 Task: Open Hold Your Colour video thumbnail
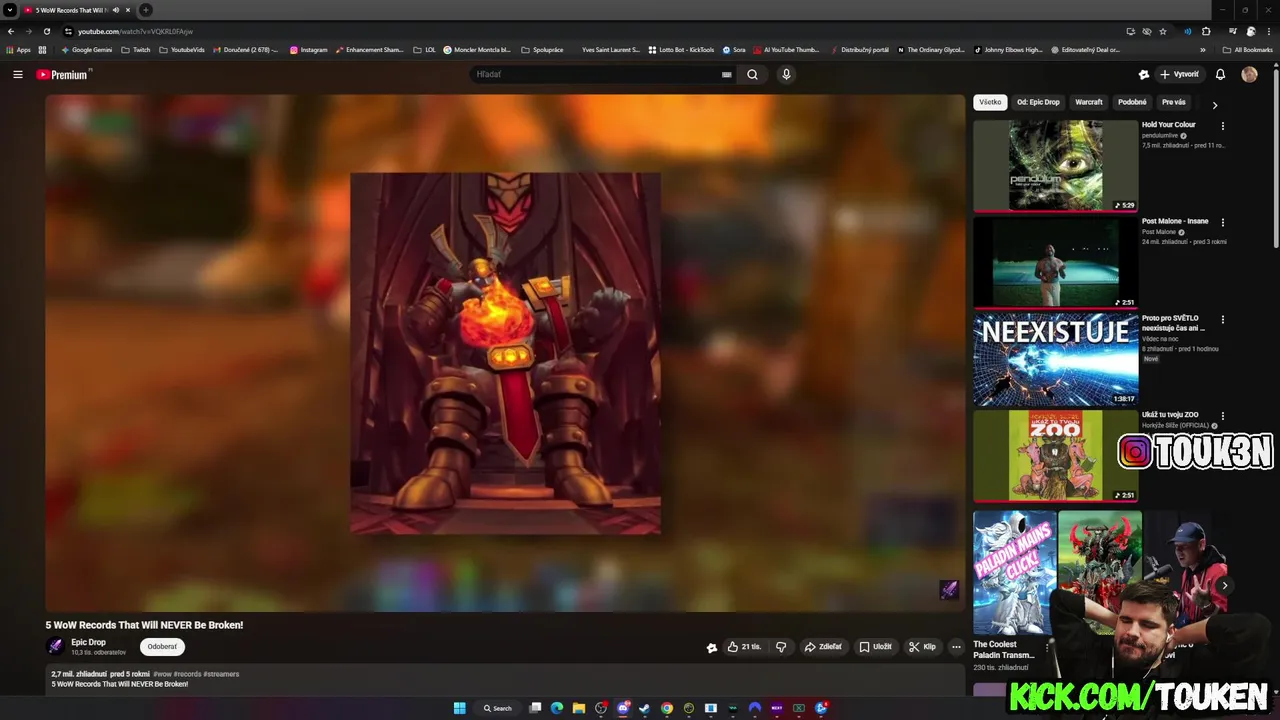1055,166
